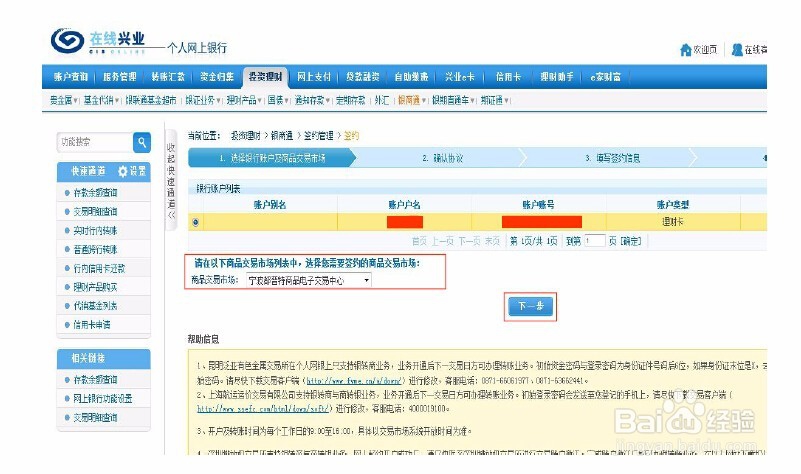Click the home icon next to 欢迎页
Image resolution: width=801 pixels, height=474 pixels.
(686, 50)
